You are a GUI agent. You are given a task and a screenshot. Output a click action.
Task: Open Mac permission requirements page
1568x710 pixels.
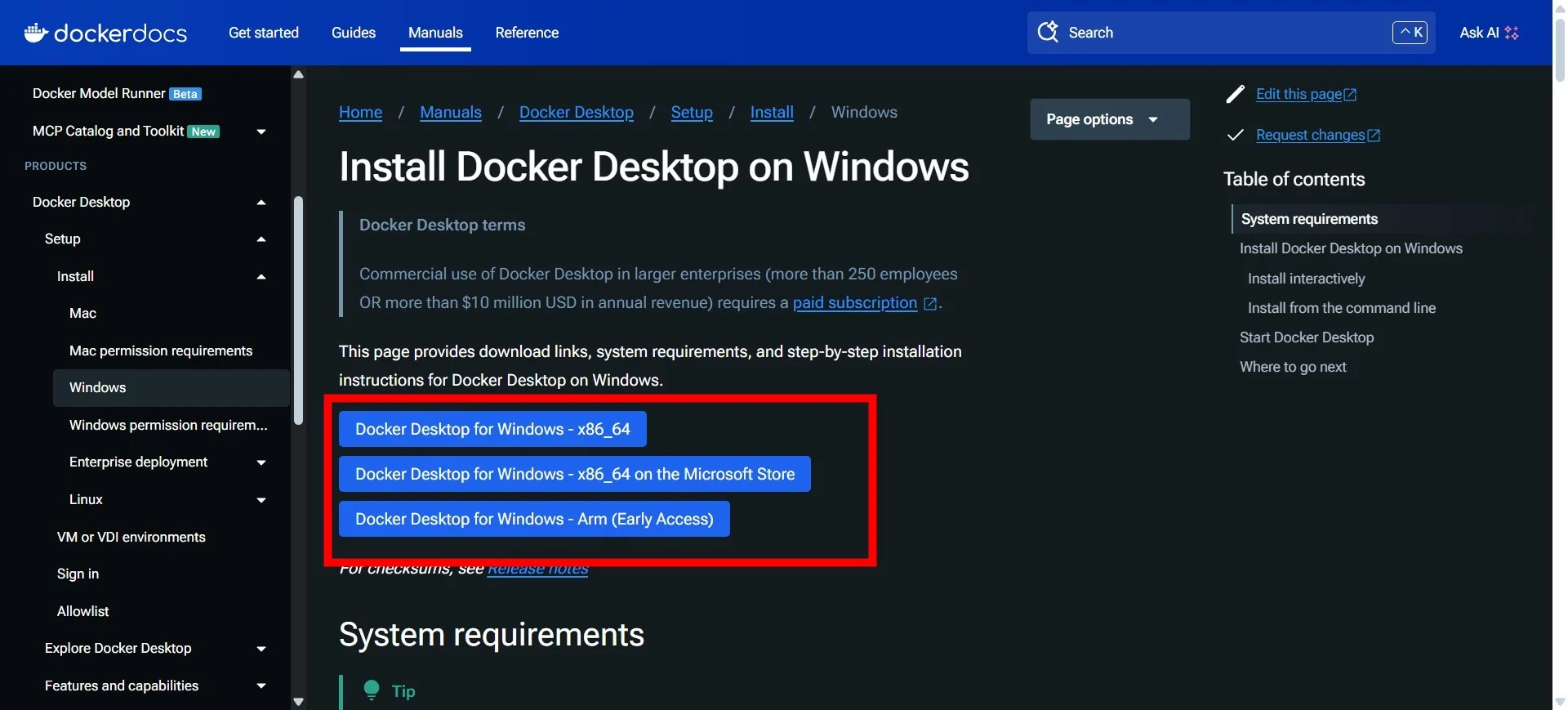pos(161,351)
